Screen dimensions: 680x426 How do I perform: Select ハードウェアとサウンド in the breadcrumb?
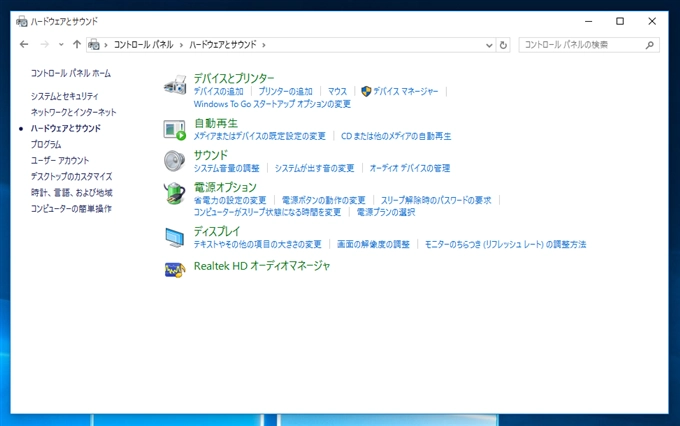pyautogui.click(x=223, y=44)
